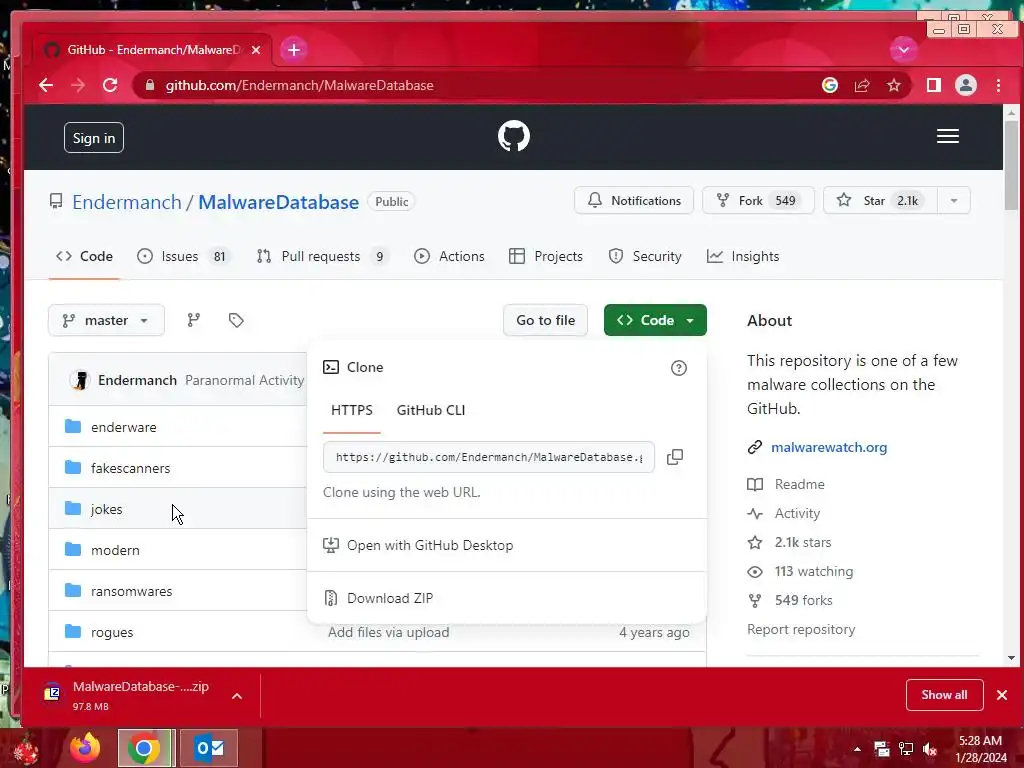Star the repository
1024x768 pixels.
pos(880,200)
